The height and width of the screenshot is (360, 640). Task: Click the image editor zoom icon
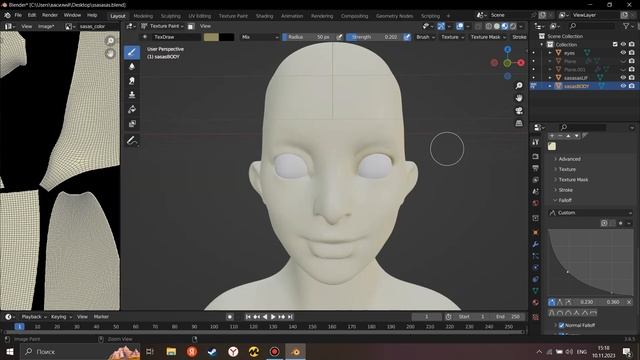110,41
